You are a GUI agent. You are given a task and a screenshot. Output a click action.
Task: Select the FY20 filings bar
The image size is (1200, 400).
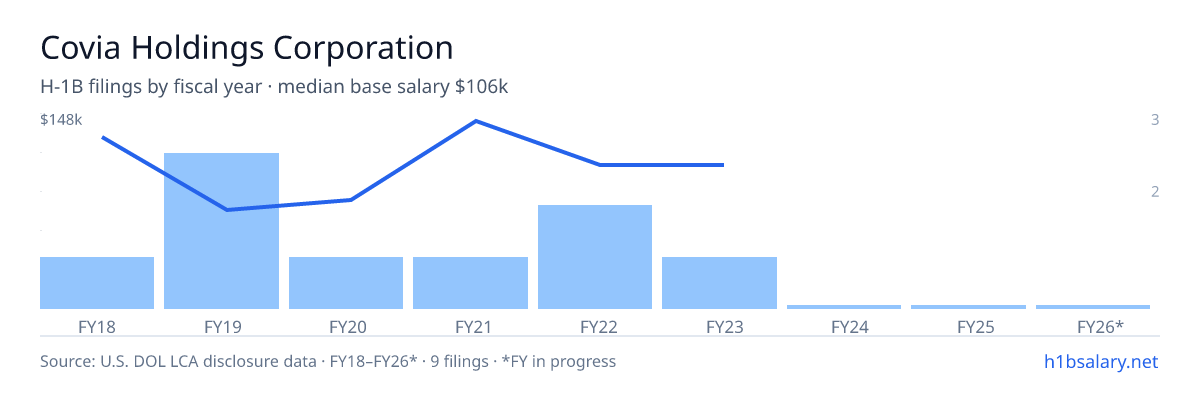click(x=346, y=283)
